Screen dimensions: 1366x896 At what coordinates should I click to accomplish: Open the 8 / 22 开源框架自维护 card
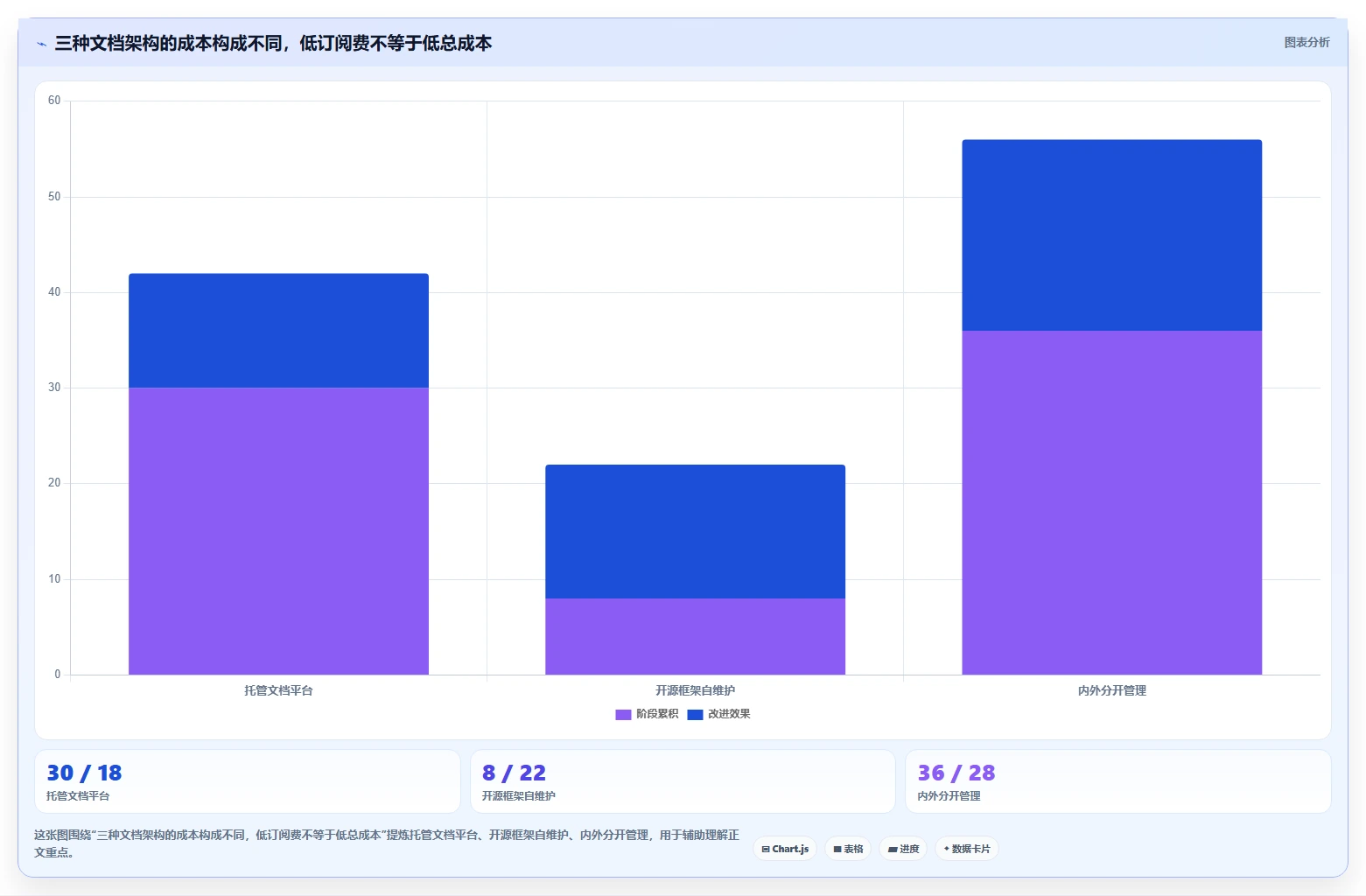pos(683,781)
